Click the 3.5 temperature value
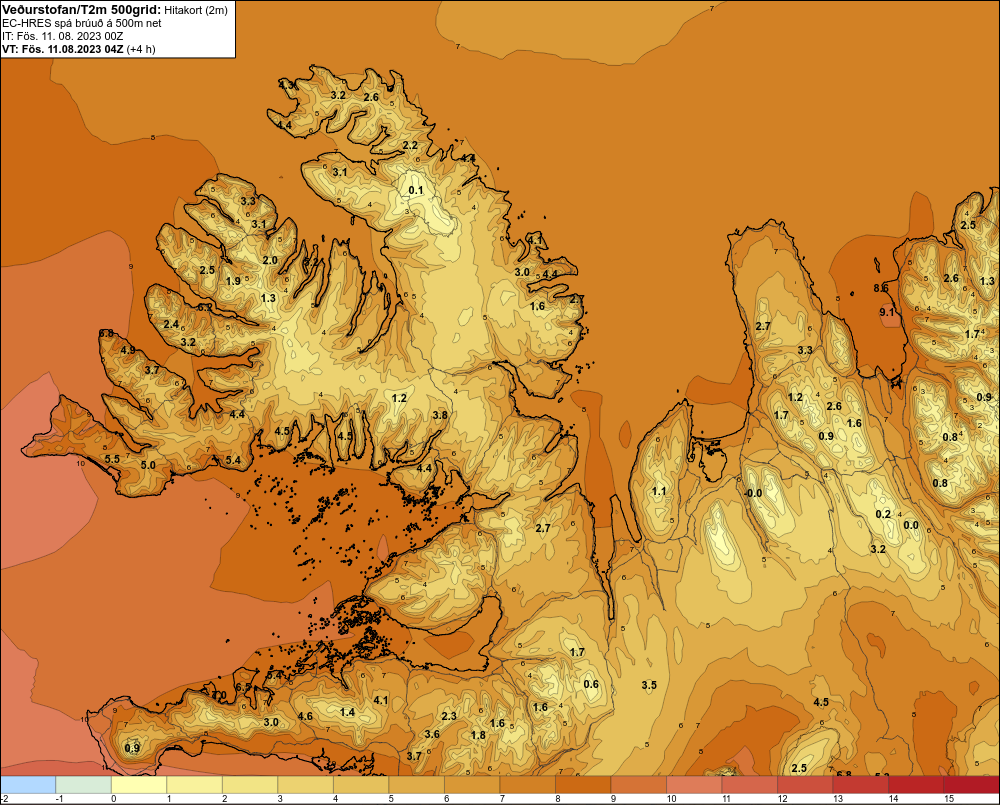 click(649, 685)
